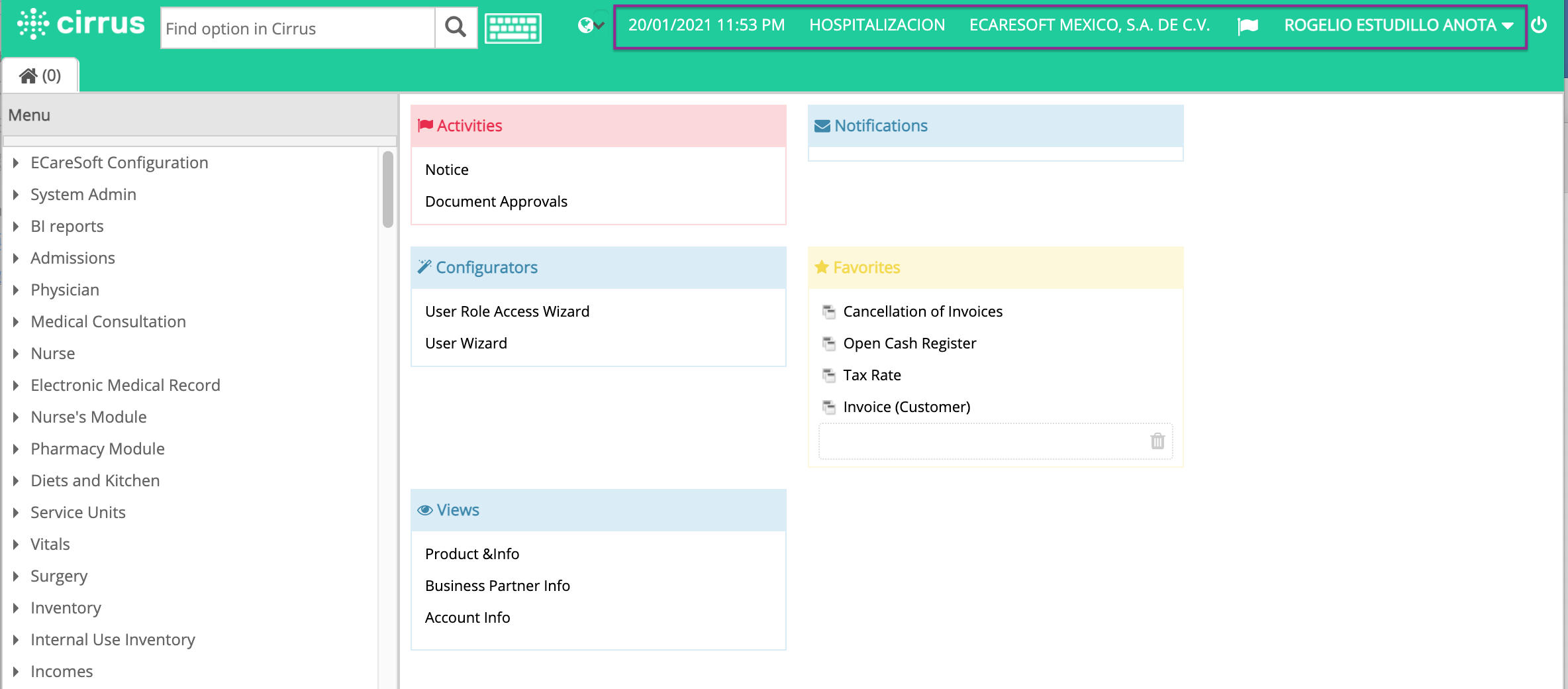
Task: Expand the Physician arrow
Action: (x=15, y=290)
